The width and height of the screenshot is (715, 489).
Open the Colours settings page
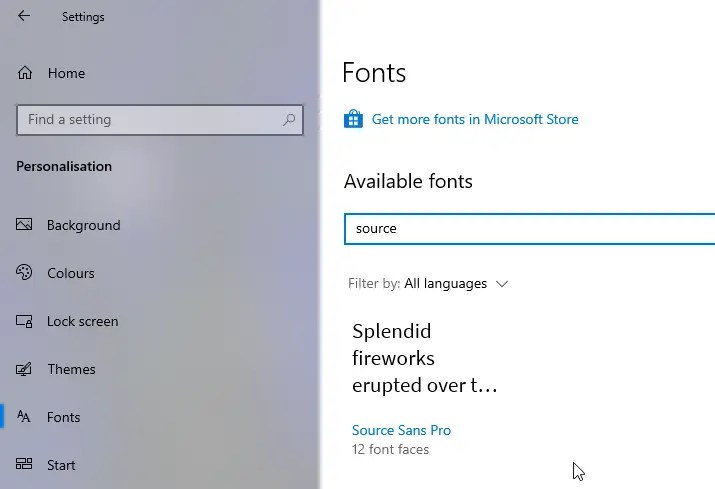pyautogui.click(x=71, y=273)
